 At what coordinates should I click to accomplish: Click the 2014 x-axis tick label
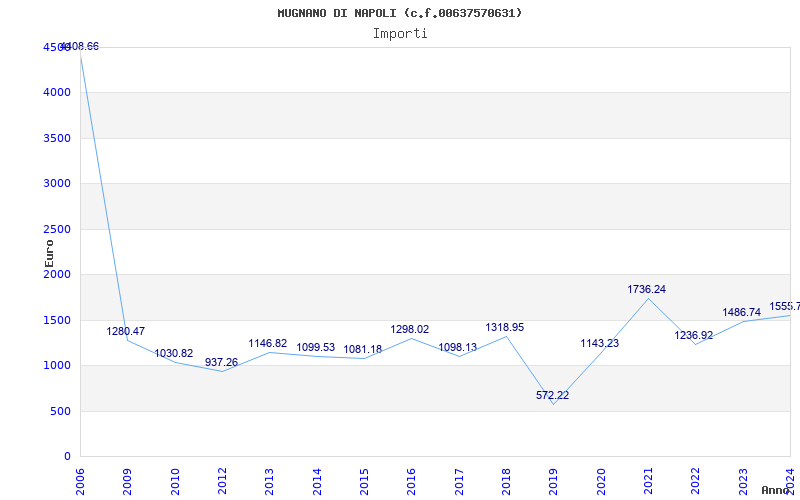click(x=317, y=482)
